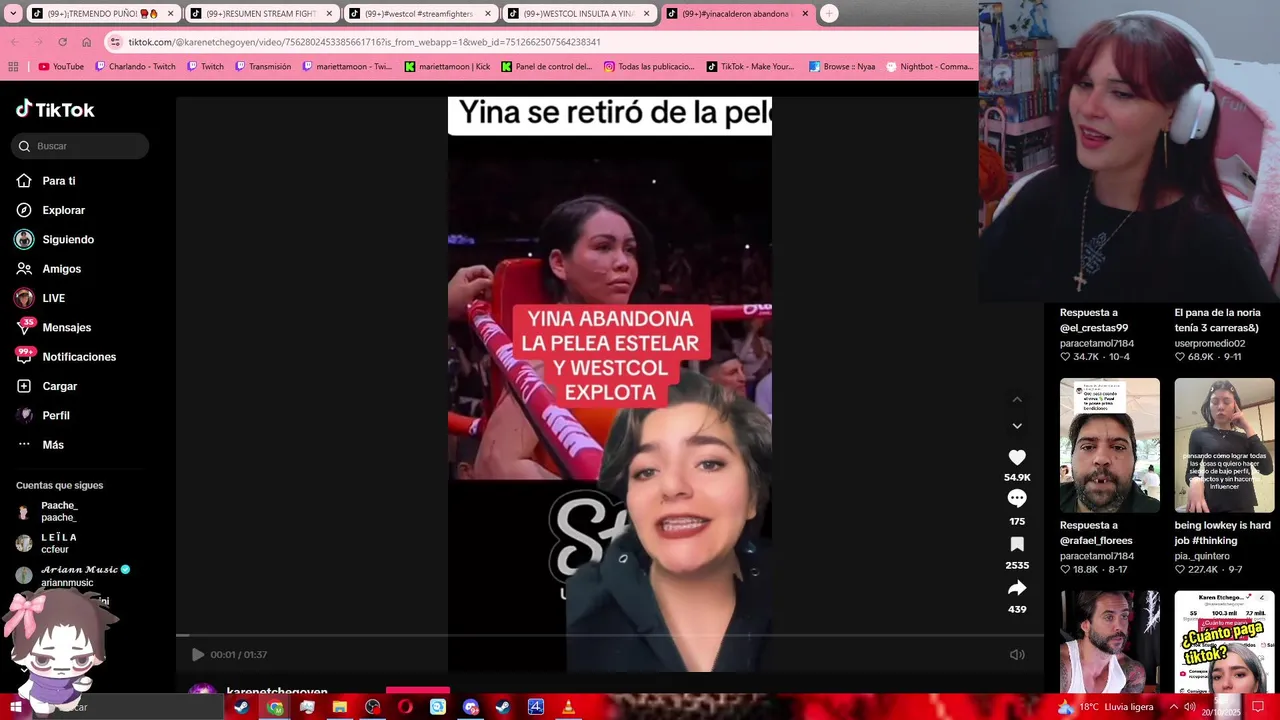Seek on the video progress bar
1280x720 pixels.
[610, 635]
